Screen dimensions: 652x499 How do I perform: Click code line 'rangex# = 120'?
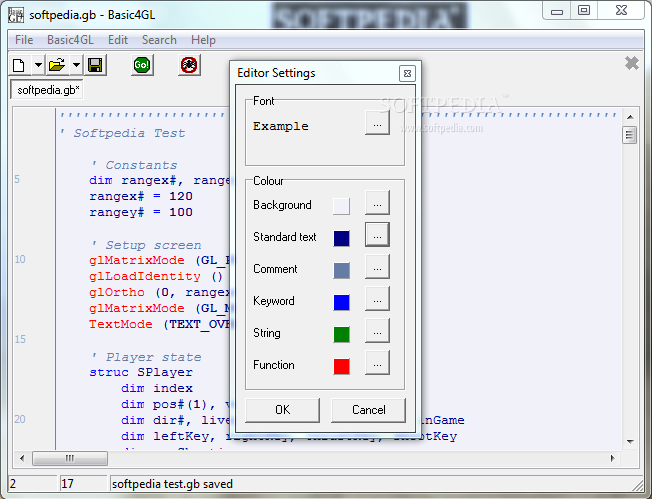(x=141, y=196)
